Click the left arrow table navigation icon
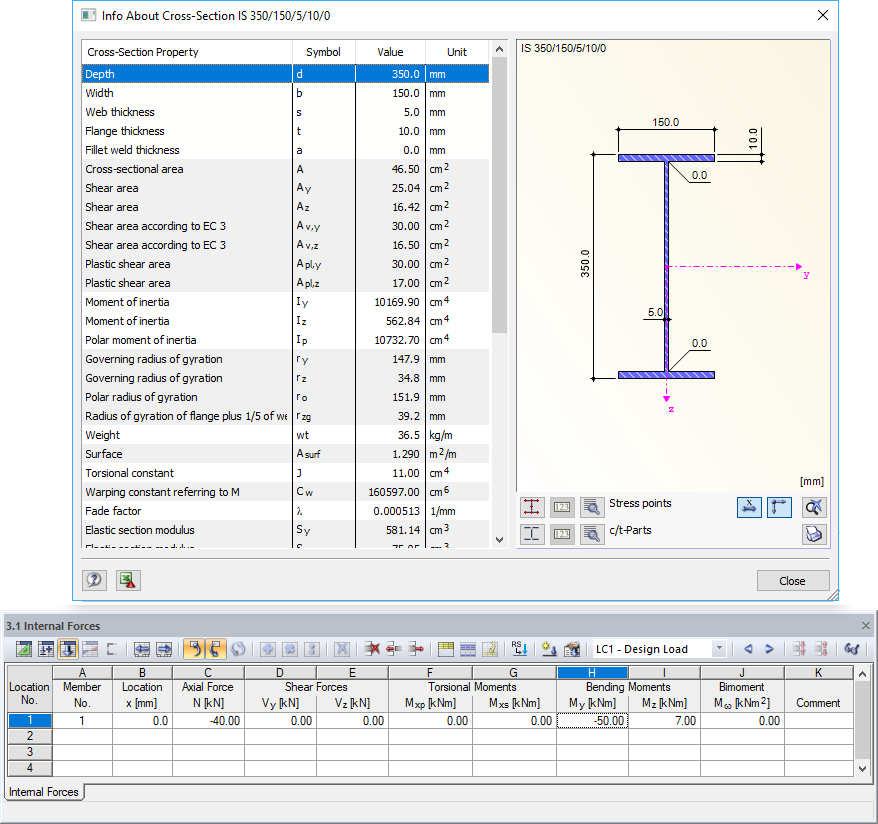Screen dimensions: 878x824 tap(142, 649)
